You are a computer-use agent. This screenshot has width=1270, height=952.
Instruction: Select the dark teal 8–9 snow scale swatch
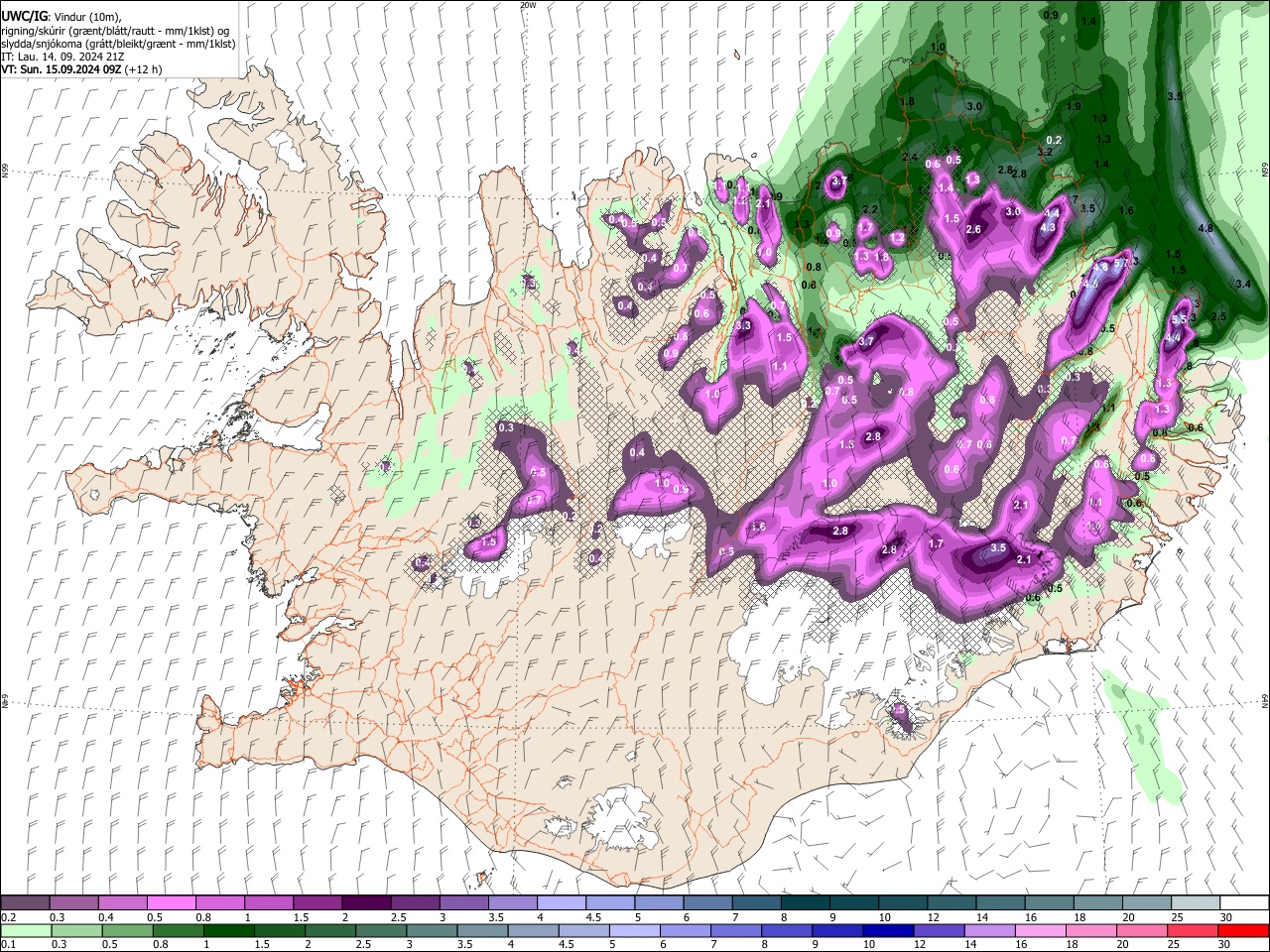[806, 903]
